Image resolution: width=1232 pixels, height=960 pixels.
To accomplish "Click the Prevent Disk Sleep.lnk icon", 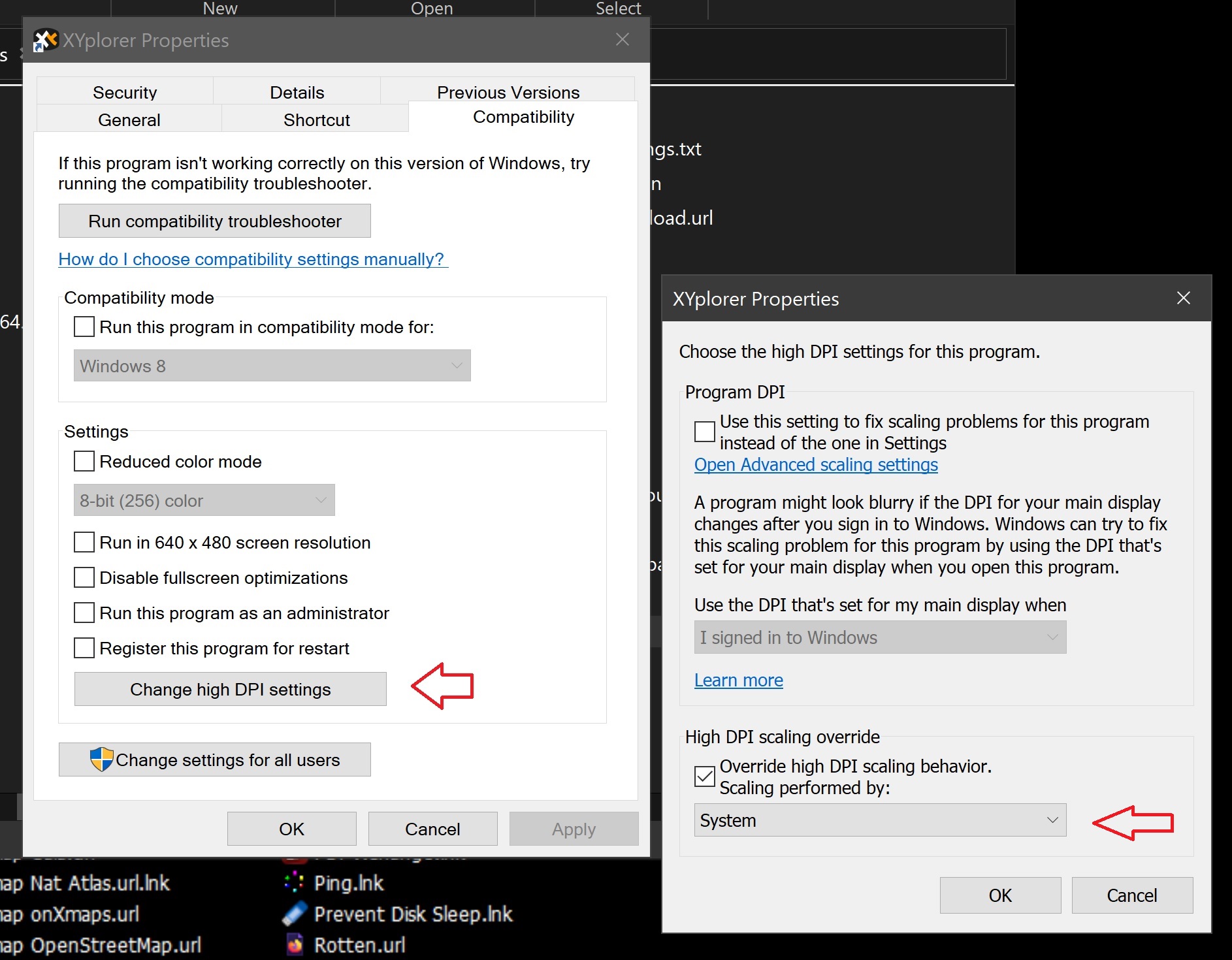I will tap(294, 914).
